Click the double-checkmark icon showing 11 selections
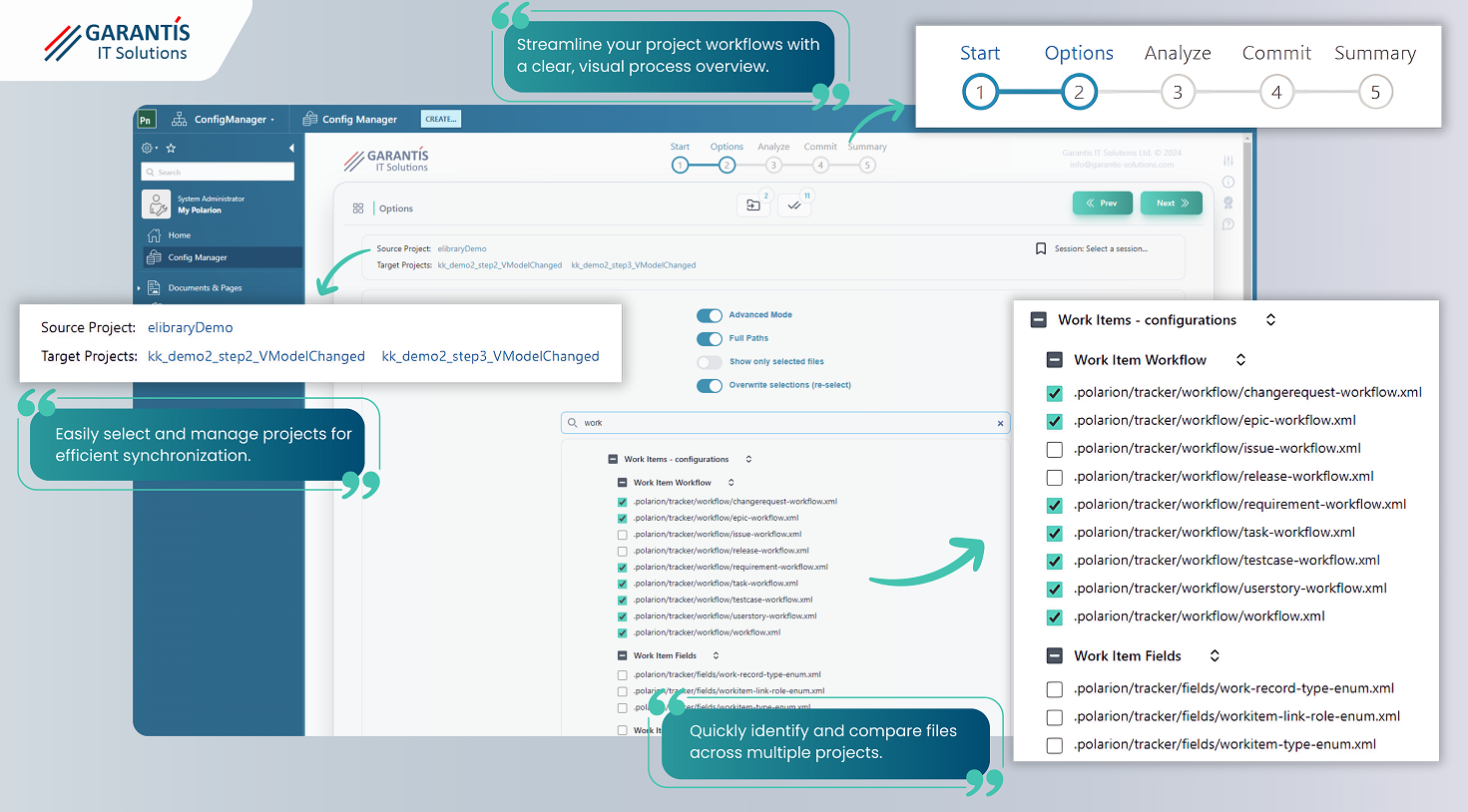This screenshot has width=1468, height=812. (794, 204)
